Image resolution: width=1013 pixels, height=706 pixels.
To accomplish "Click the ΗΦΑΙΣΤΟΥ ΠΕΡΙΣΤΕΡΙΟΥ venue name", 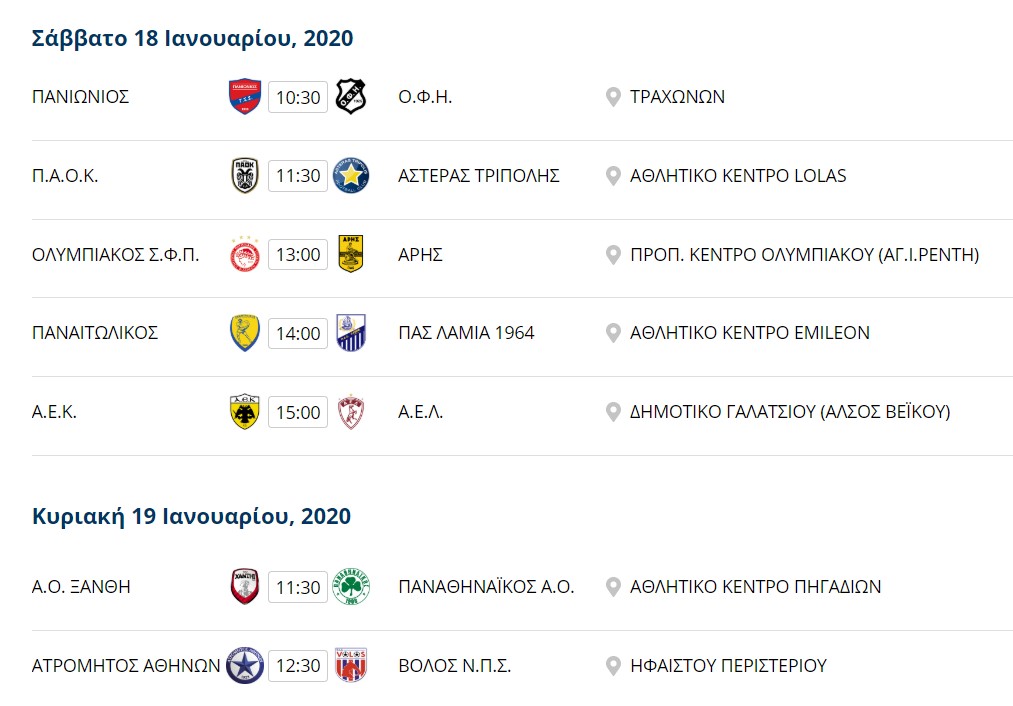I will (728, 665).
